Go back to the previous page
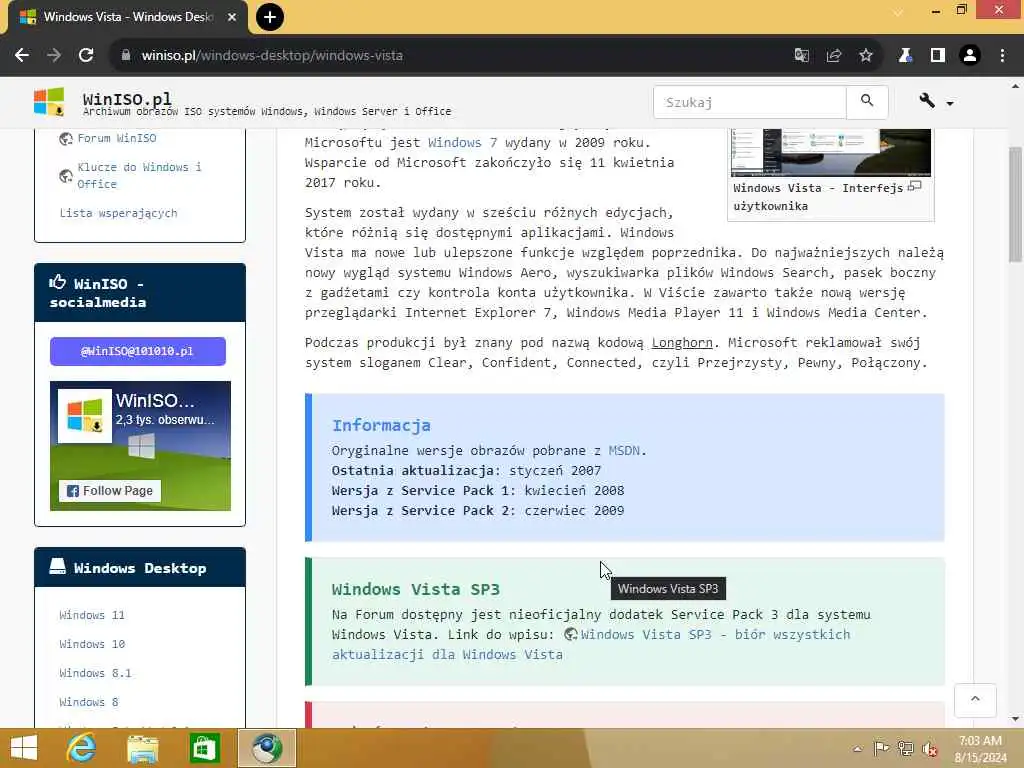The height and width of the screenshot is (768, 1024). pos(22,56)
